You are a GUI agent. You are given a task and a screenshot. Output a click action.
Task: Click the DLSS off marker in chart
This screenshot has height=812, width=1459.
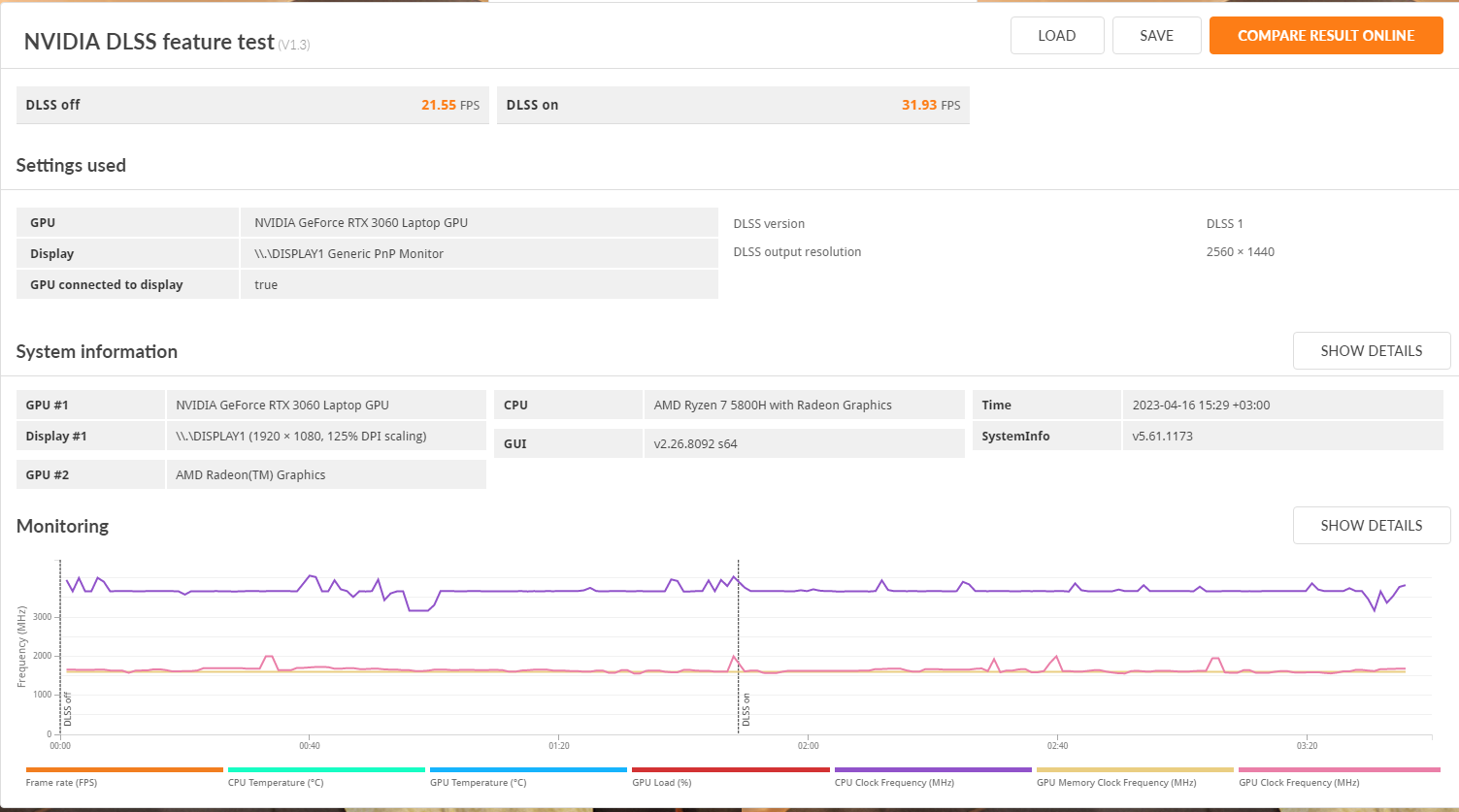(x=67, y=708)
